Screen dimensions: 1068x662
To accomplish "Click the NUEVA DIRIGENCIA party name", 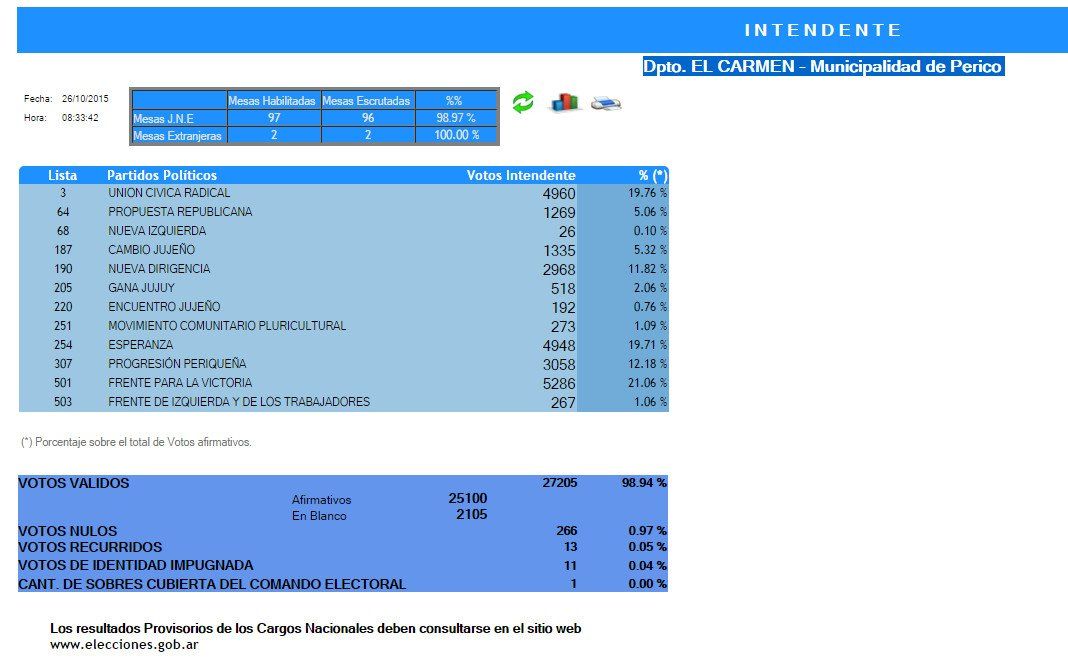I will point(159,269).
